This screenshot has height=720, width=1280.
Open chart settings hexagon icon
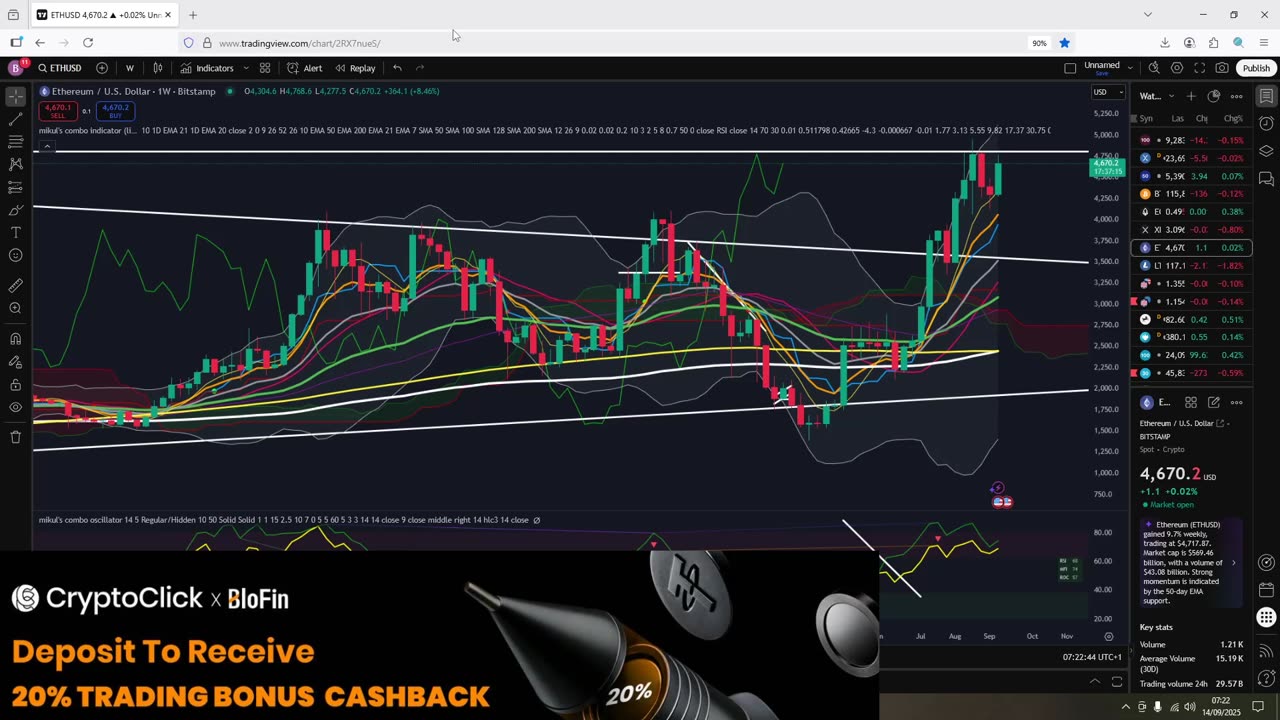[x=1177, y=68]
